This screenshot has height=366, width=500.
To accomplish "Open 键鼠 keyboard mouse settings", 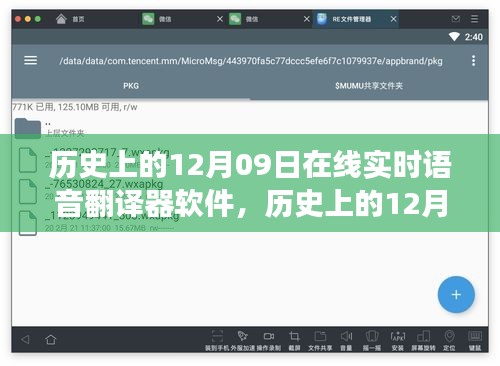I will point(475,340).
